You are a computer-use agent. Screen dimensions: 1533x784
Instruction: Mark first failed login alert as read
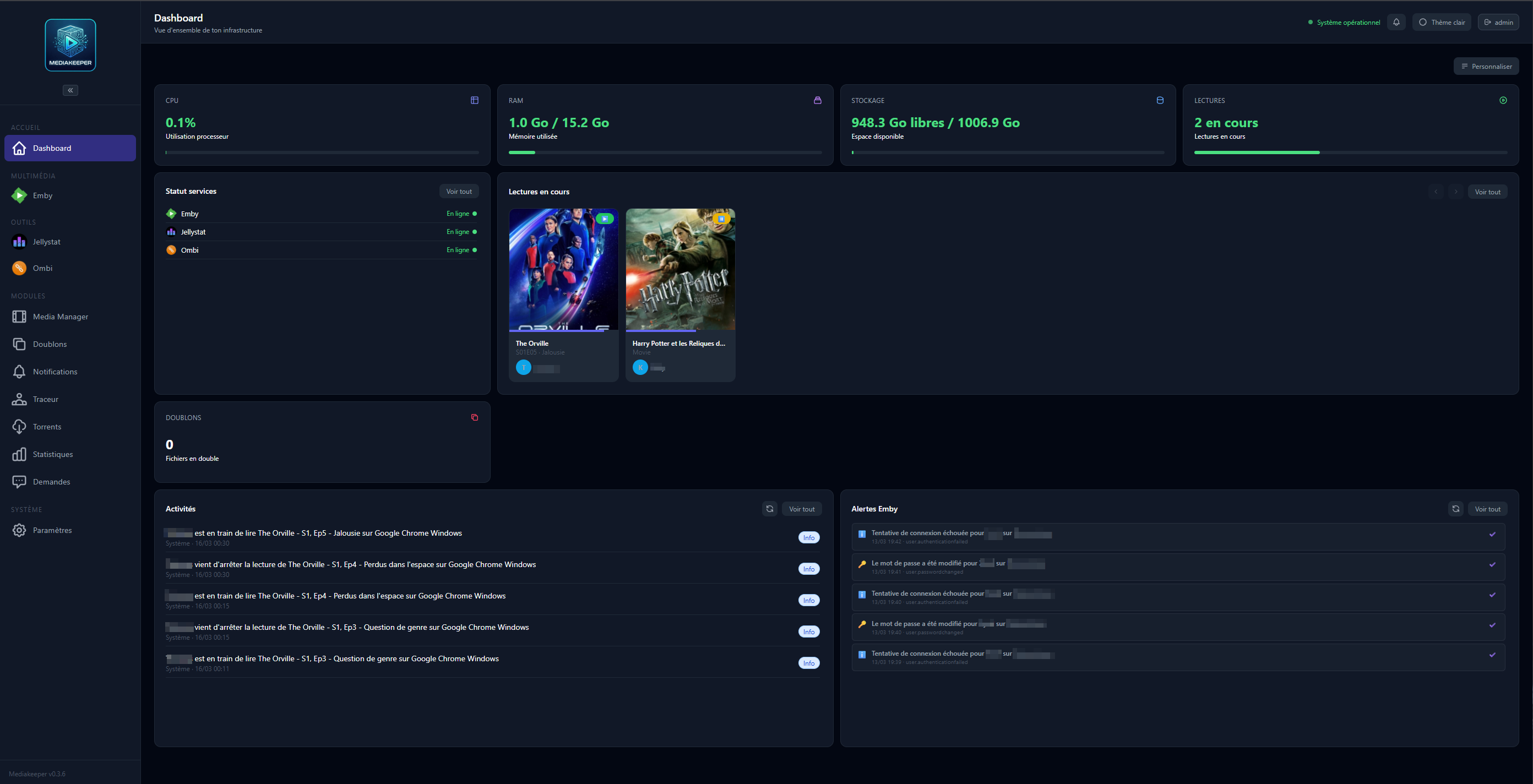(x=1492, y=534)
